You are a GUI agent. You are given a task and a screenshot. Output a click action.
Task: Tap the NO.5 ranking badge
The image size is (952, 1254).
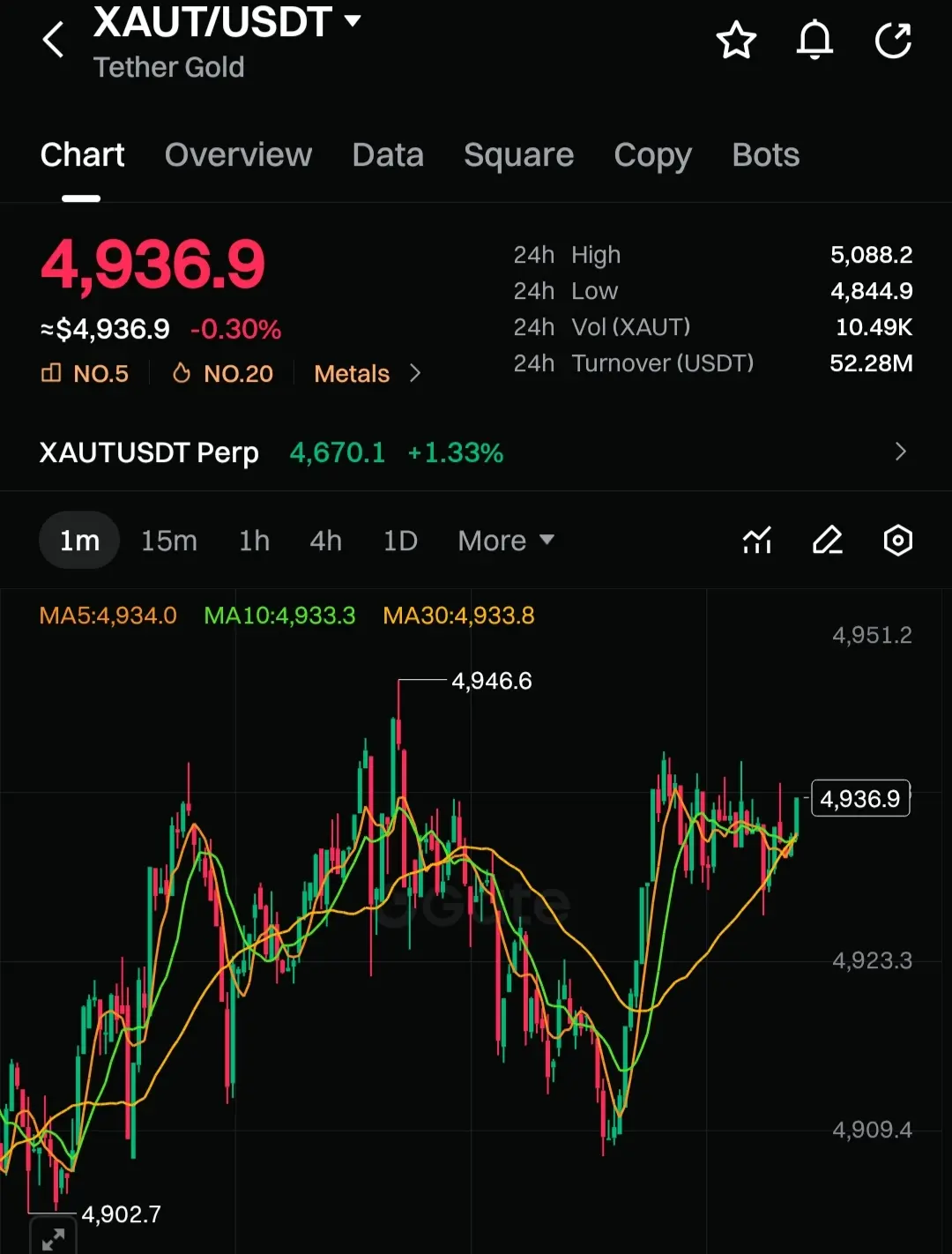point(85,374)
